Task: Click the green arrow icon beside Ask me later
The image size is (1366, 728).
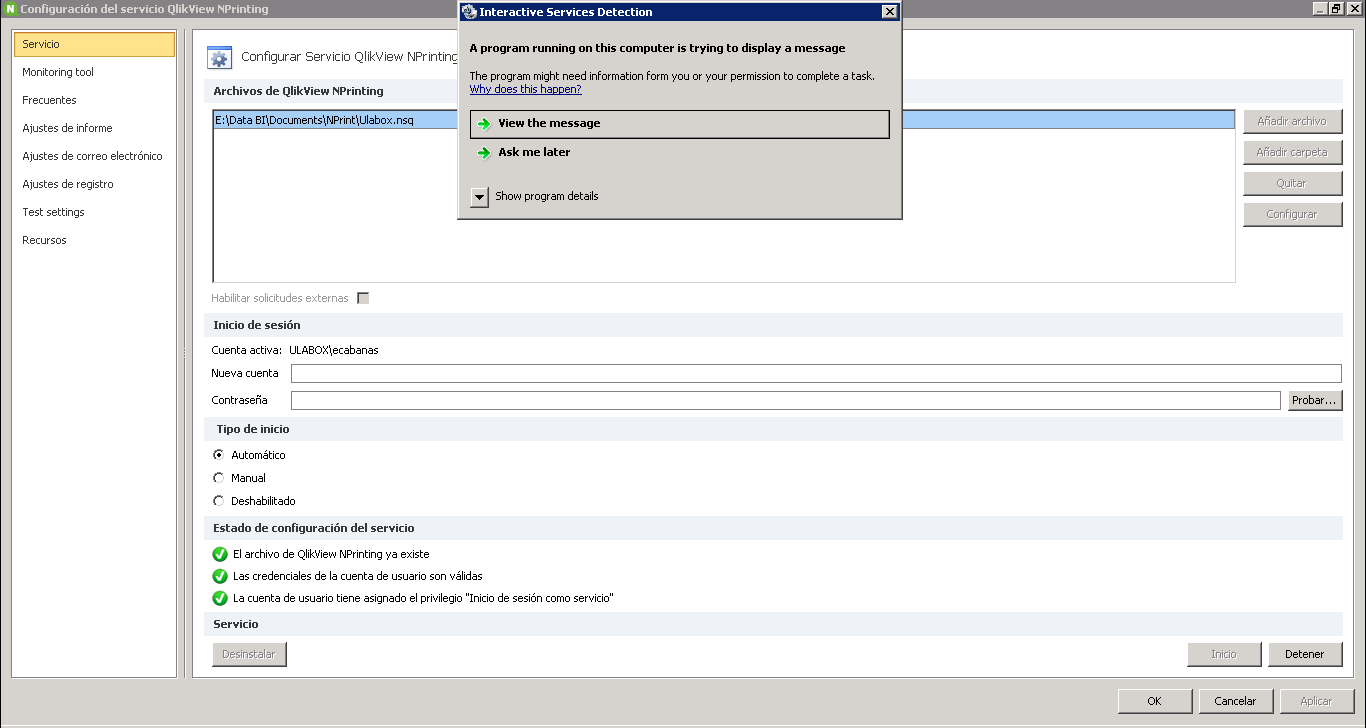Action: (x=484, y=153)
